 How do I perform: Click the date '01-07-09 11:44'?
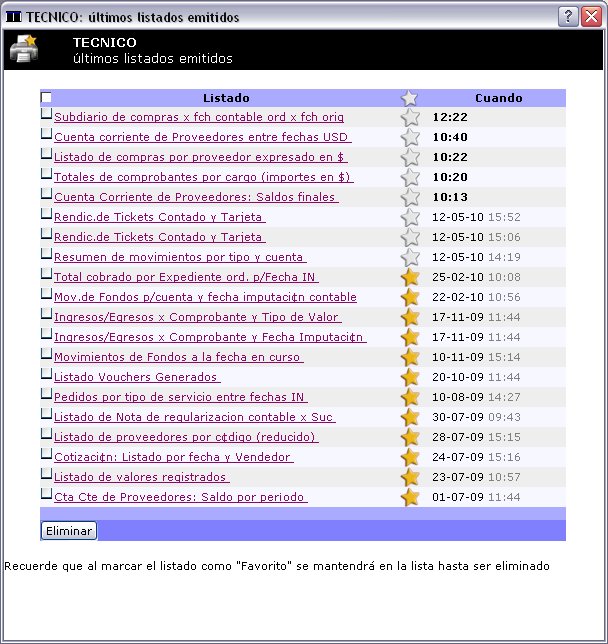(476, 497)
